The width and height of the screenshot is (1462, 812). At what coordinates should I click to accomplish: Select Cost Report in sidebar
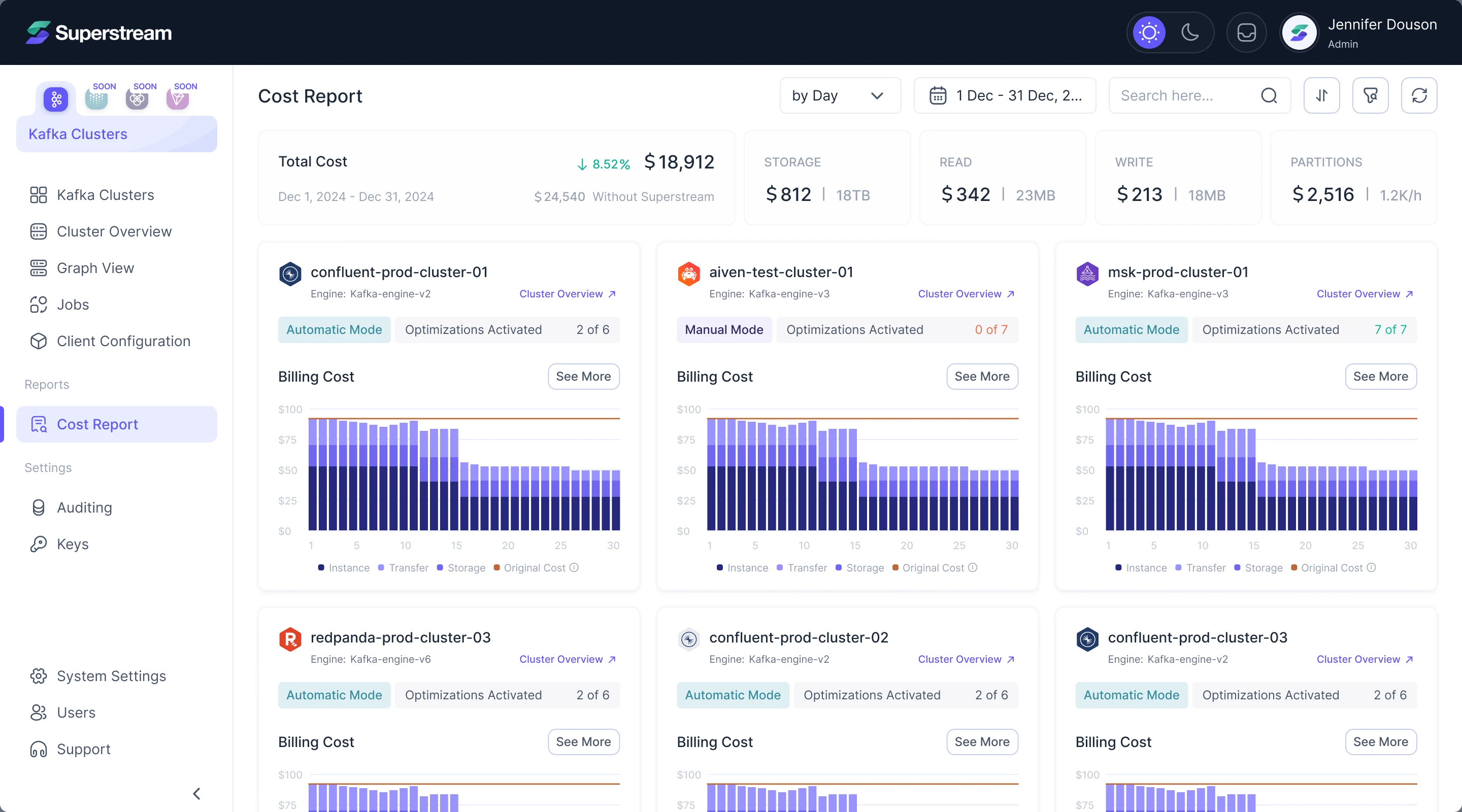(116, 424)
